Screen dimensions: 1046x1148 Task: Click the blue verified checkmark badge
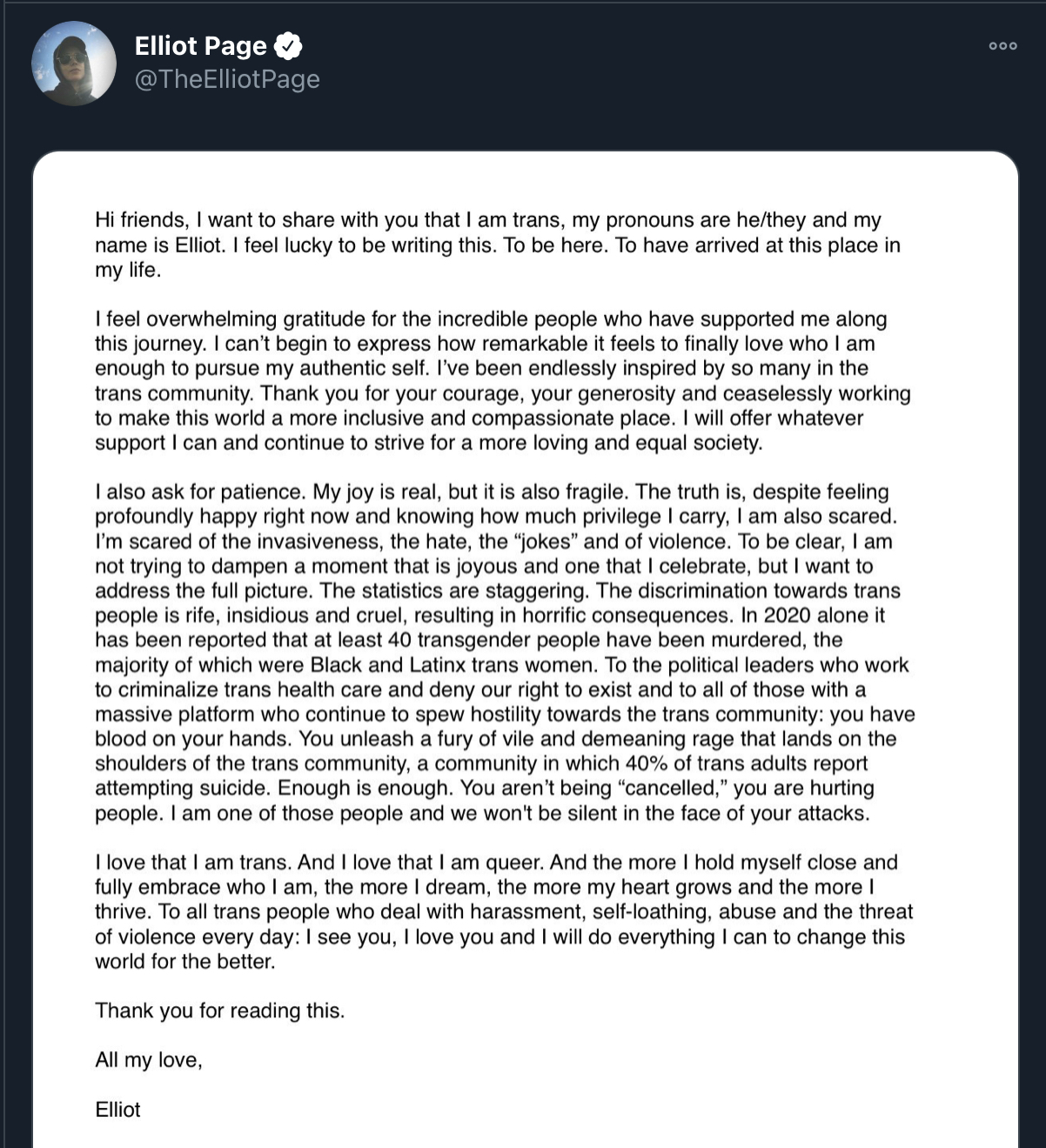coord(289,46)
